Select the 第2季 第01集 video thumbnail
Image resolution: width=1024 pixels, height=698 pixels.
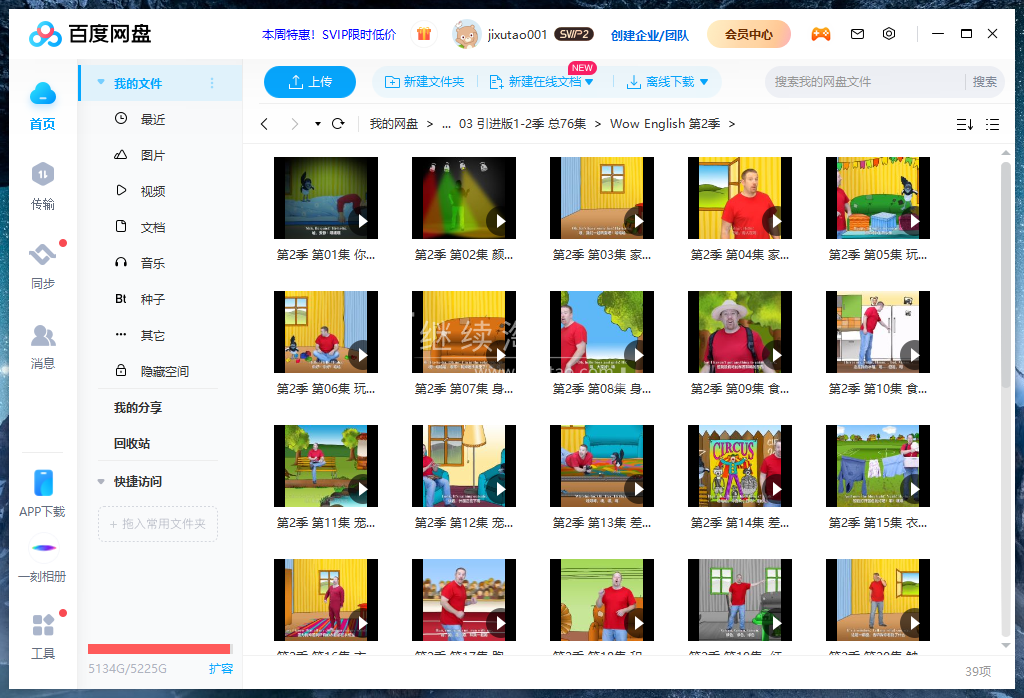(326, 198)
